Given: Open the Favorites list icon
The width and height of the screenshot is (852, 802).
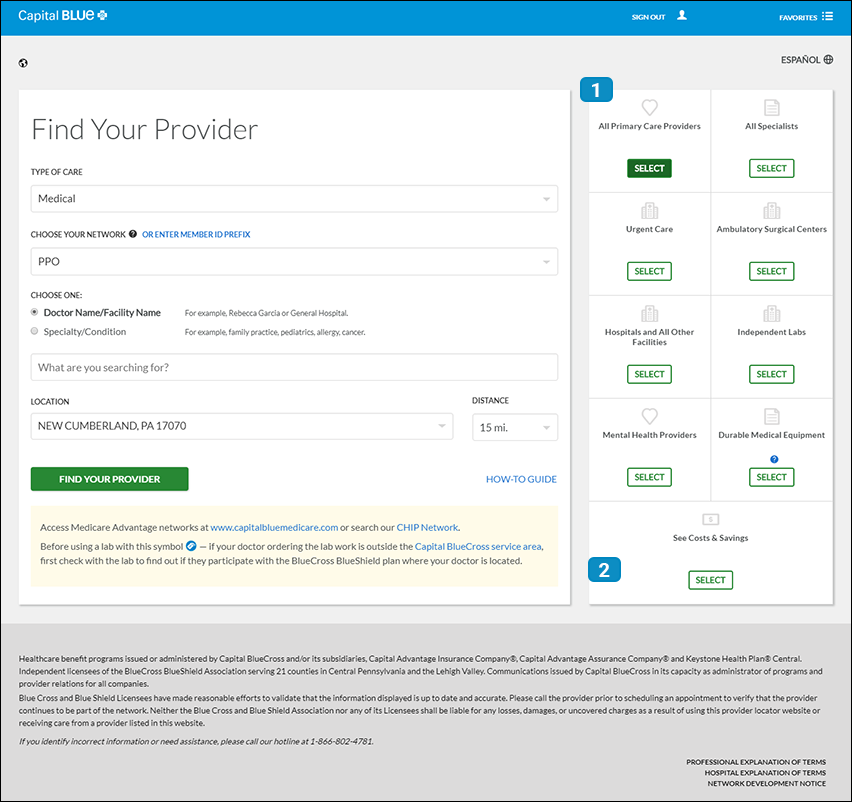Looking at the screenshot, I should click(827, 16).
